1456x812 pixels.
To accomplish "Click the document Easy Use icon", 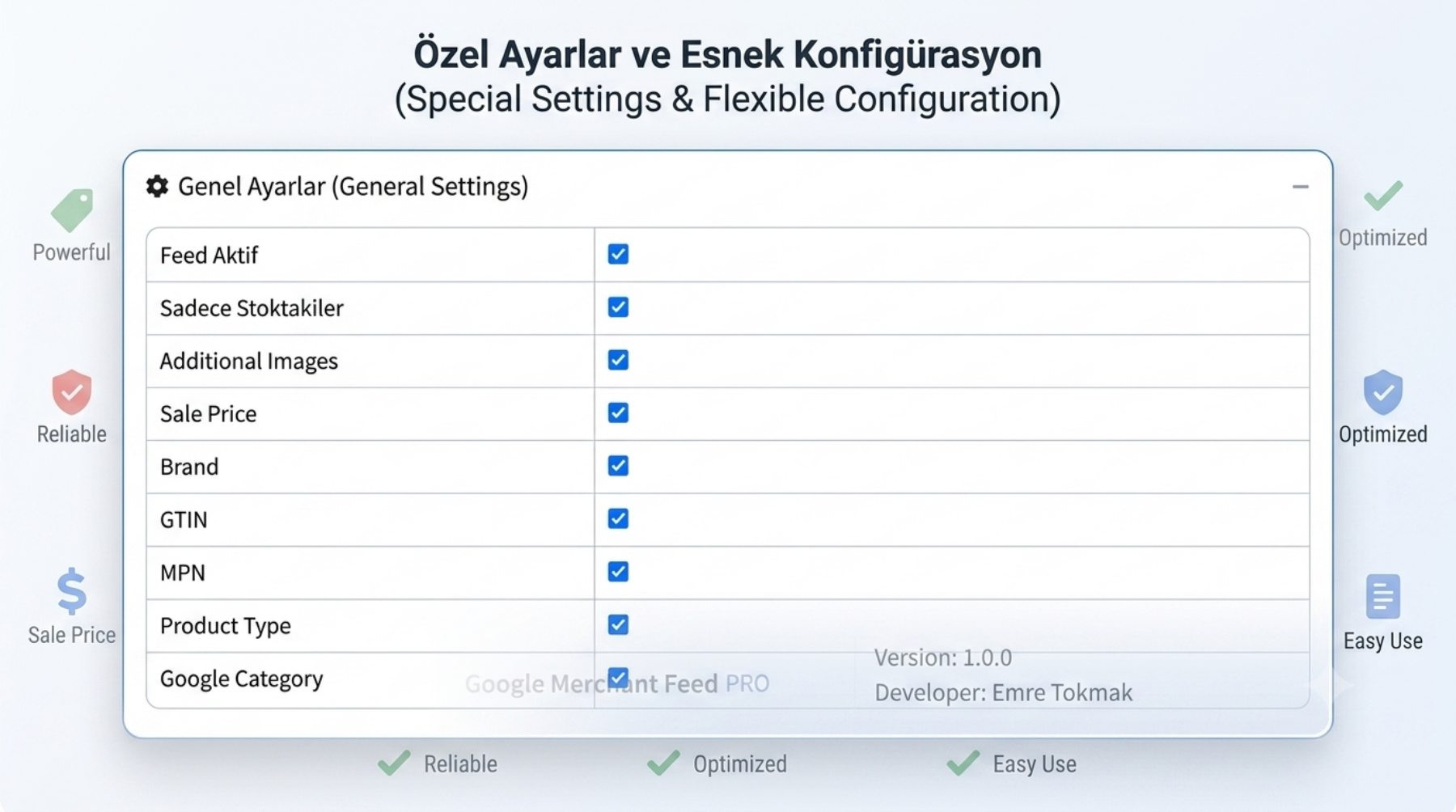I will 1383,596.
